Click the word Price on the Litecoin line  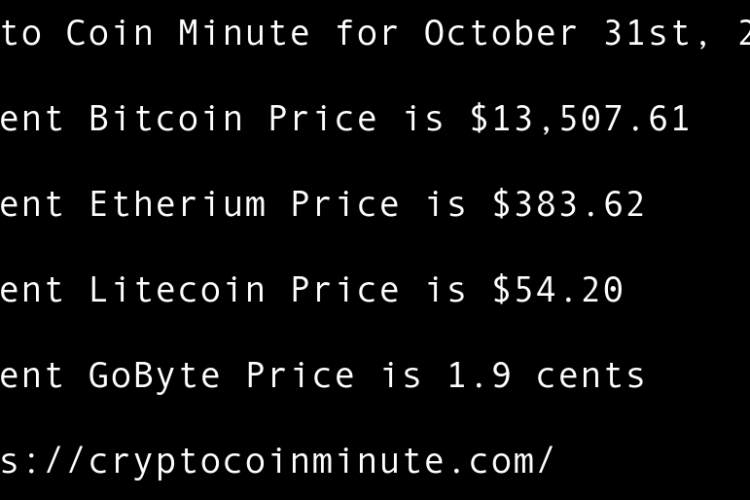pos(345,291)
